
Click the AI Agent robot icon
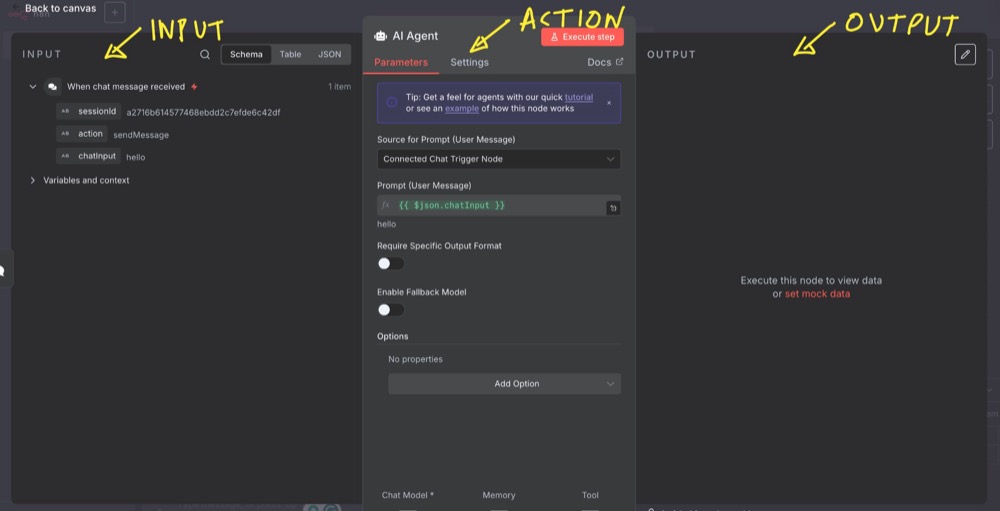381,36
